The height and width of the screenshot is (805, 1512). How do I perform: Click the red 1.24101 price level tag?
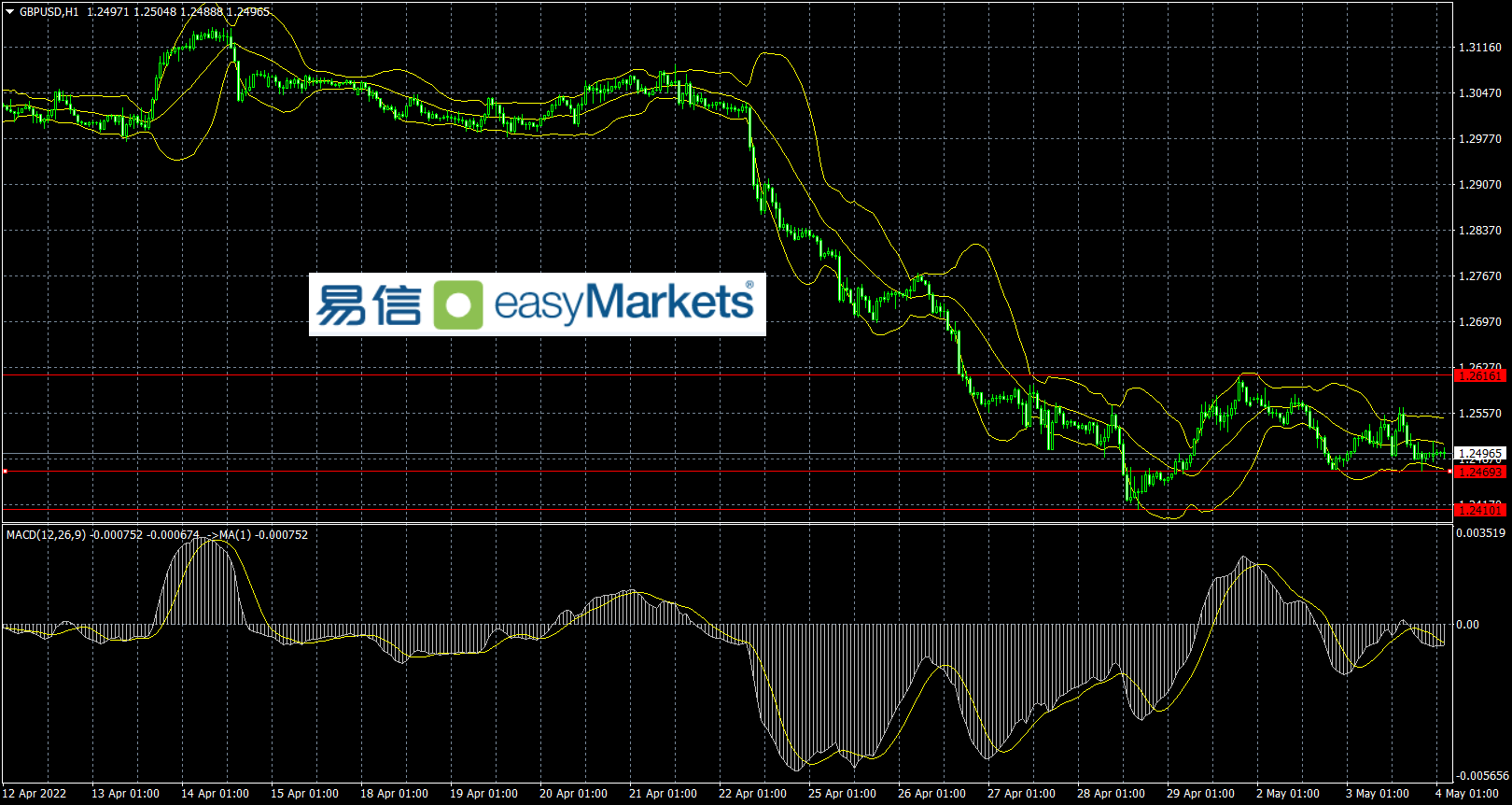coord(1480,510)
